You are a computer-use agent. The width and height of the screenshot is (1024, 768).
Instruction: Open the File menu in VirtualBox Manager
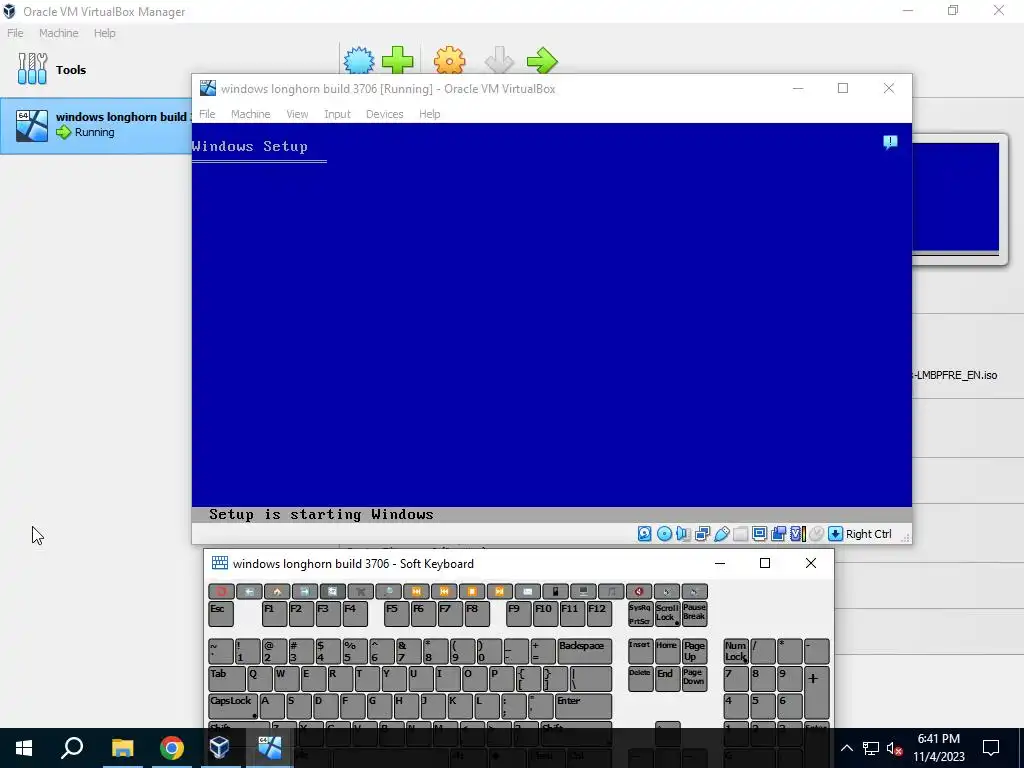pos(15,33)
